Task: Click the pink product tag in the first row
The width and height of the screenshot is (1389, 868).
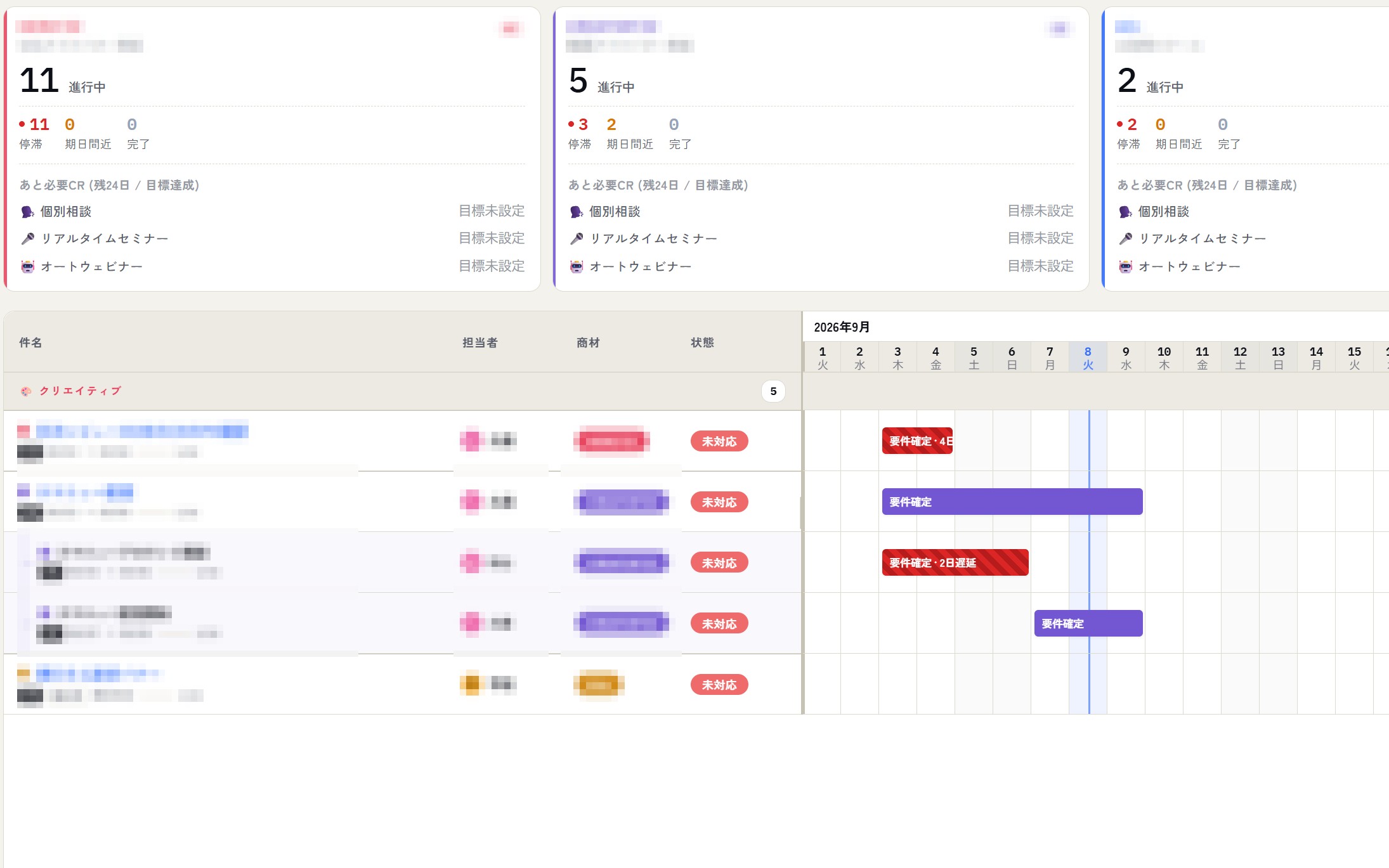Action: click(x=611, y=441)
